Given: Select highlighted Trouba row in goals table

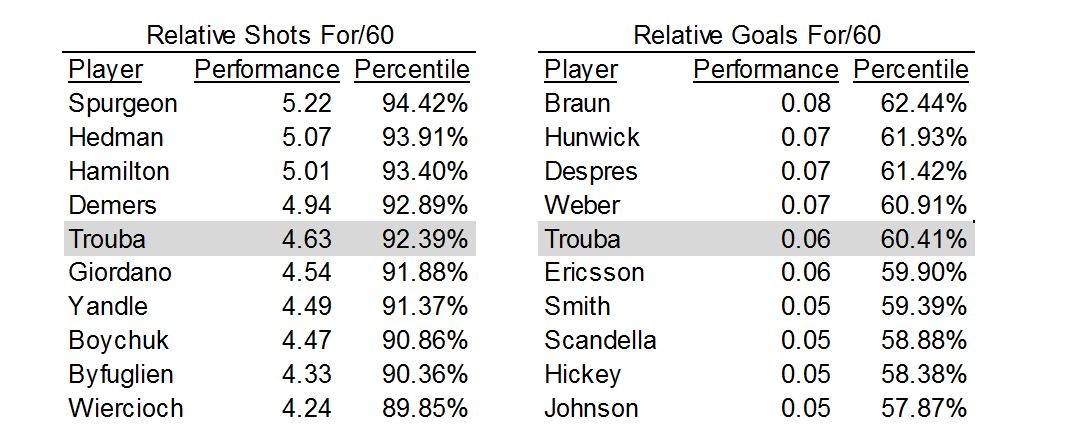Looking at the screenshot, I should (x=756, y=239).
